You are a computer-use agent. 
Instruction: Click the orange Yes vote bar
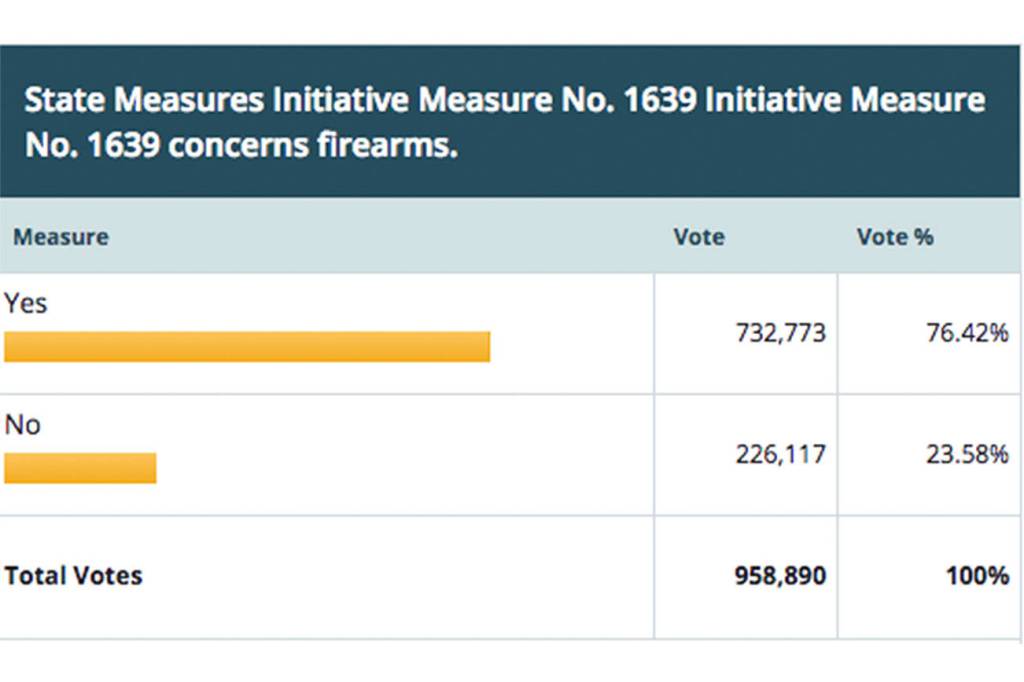(x=247, y=346)
